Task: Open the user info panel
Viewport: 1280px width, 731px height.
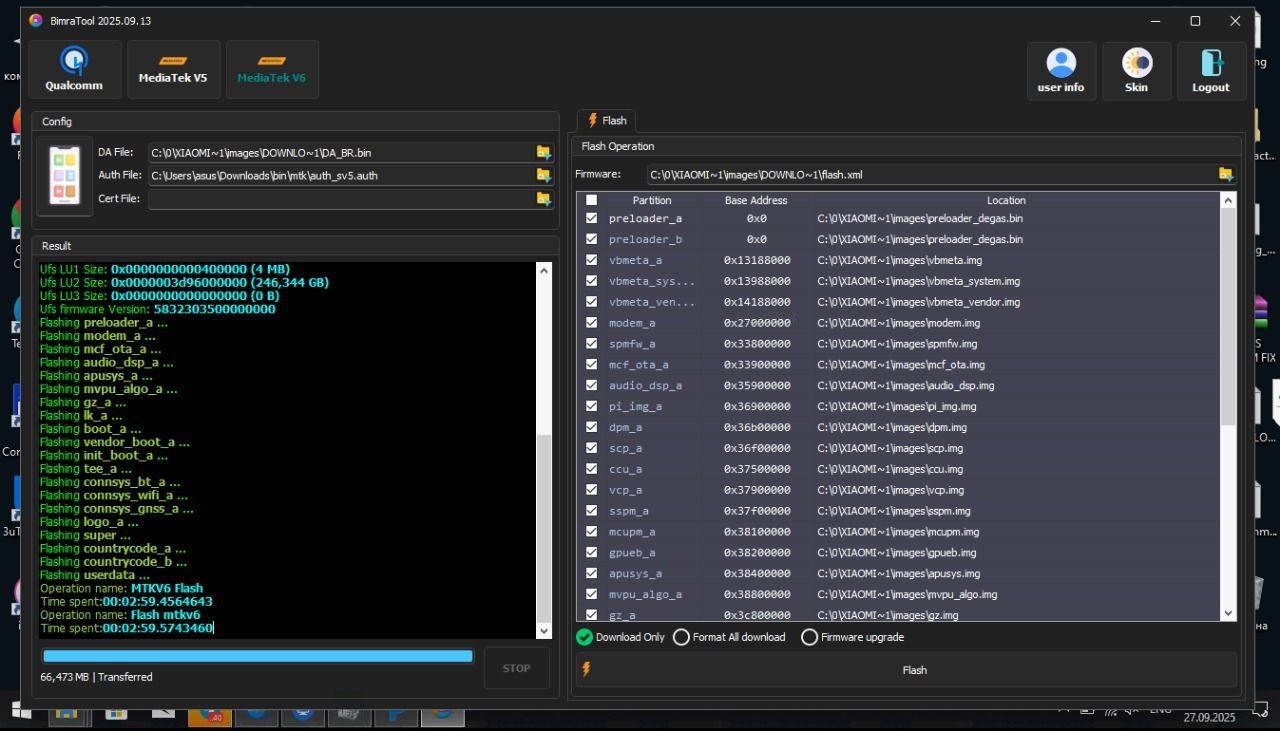Action: pos(1061,70)
